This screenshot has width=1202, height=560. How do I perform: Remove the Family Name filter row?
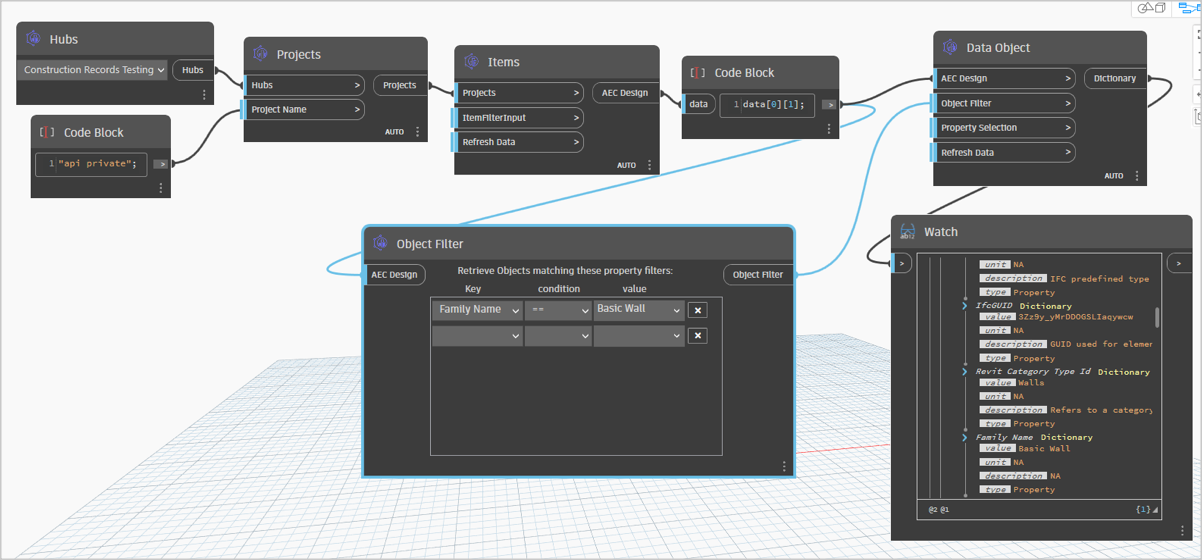698,310
